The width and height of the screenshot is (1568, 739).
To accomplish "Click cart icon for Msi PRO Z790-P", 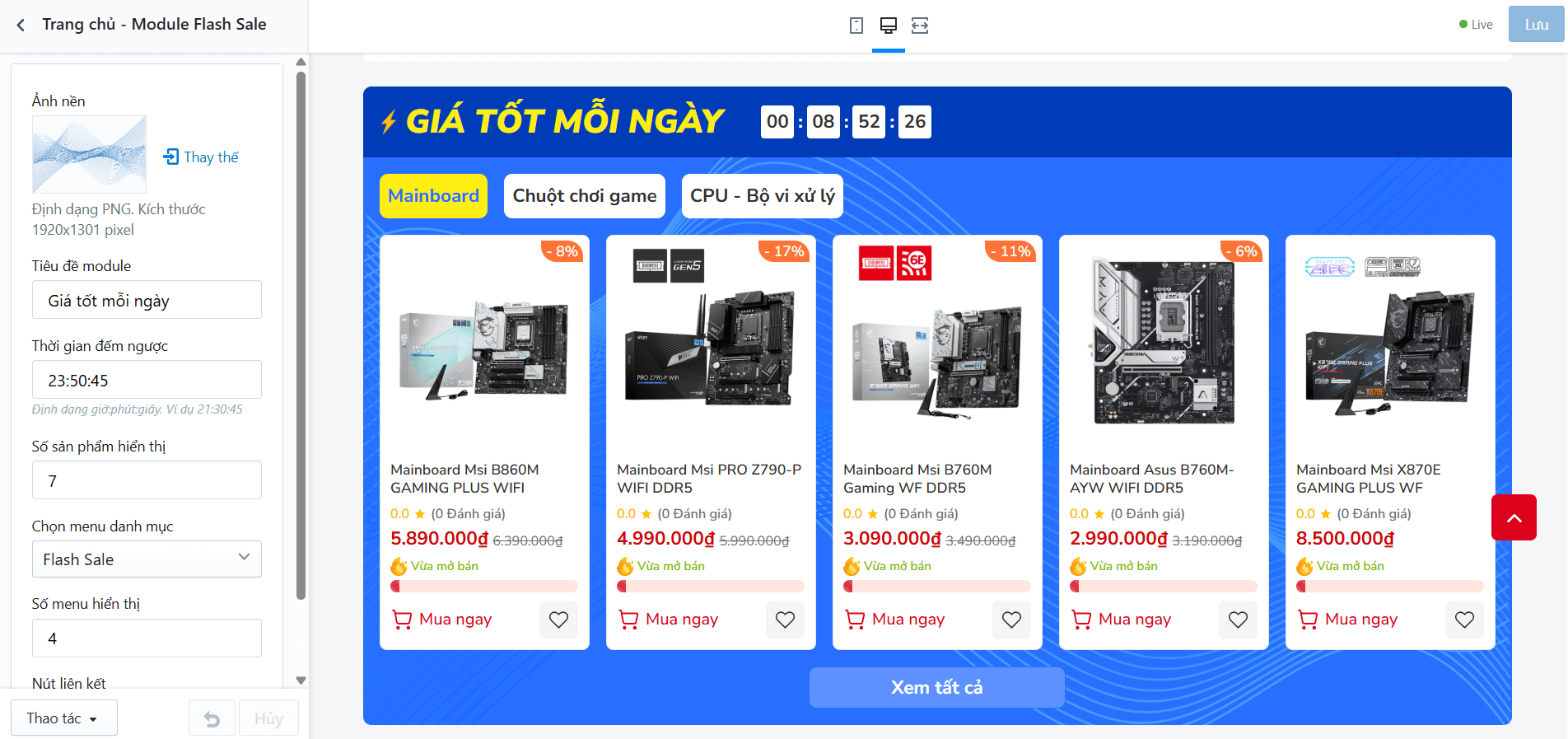I will (628, 620).
